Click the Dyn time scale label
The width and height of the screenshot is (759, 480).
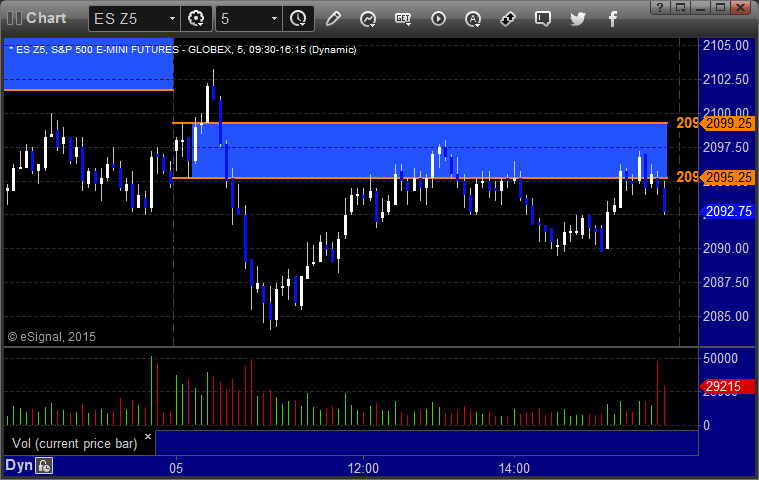[19, 465]
